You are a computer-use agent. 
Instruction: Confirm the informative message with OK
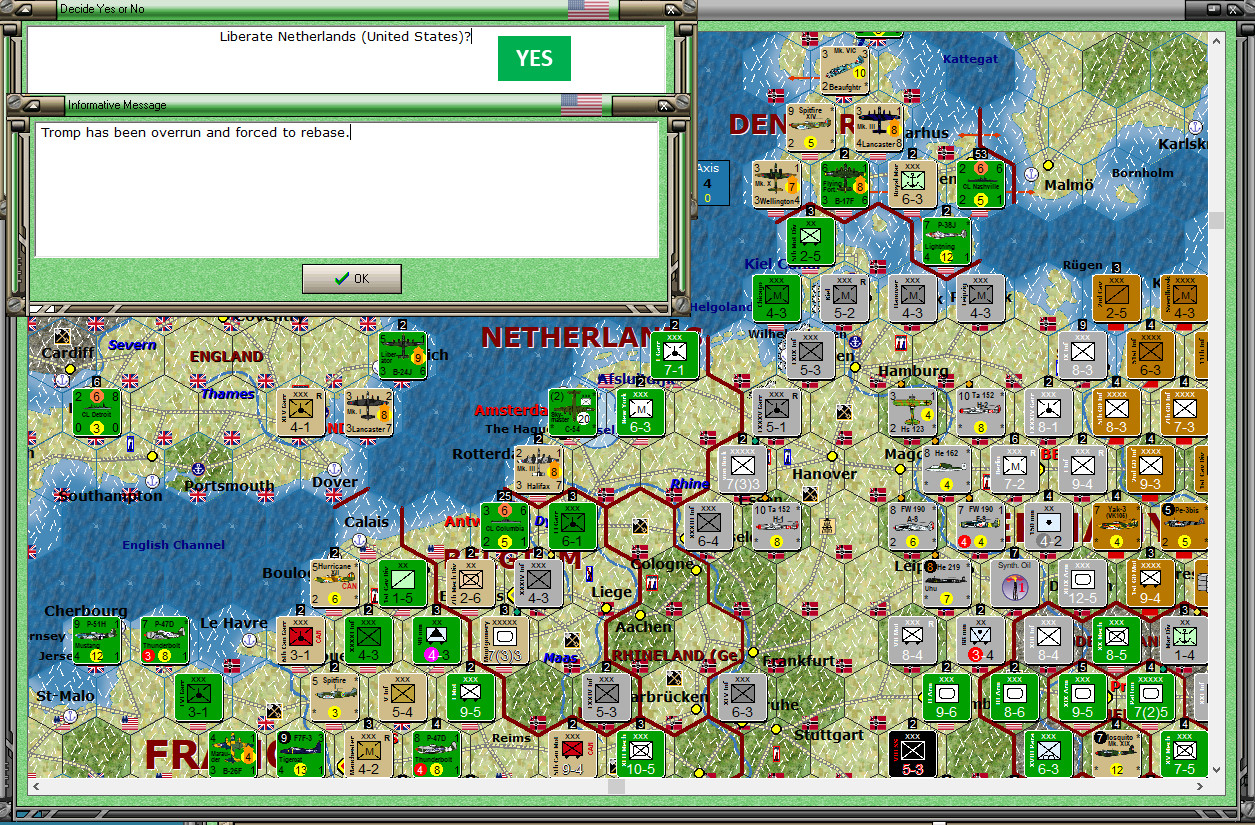click(352, 279)
